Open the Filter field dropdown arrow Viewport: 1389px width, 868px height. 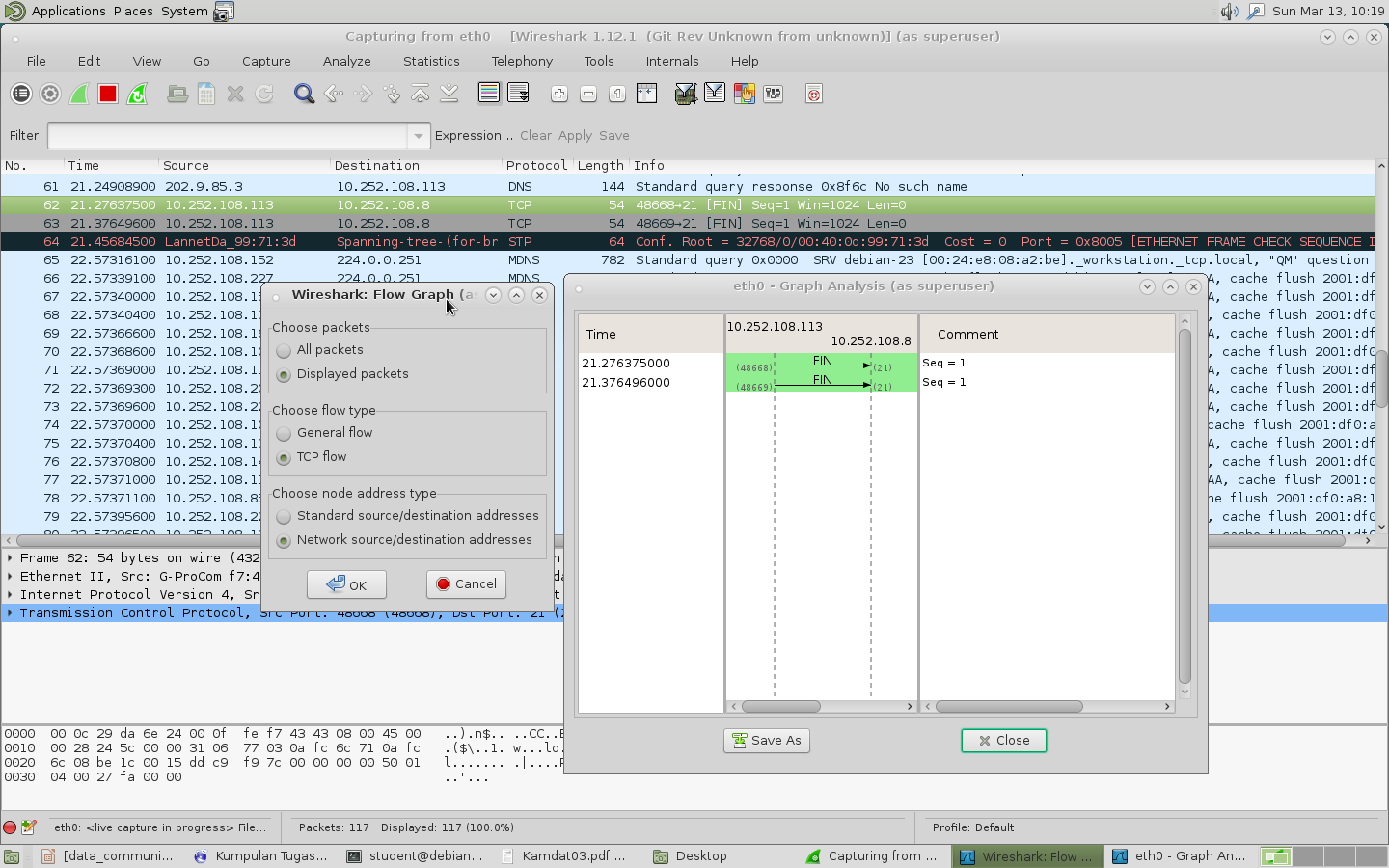pos(418,136)
